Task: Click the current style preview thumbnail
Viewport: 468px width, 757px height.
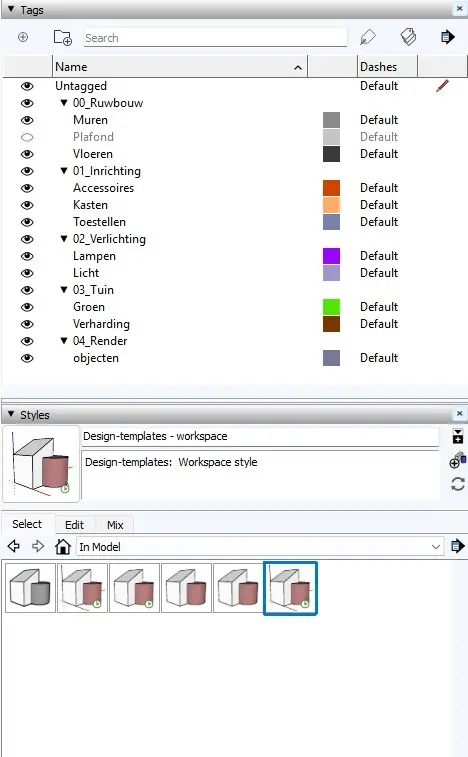Action: point(42,464)
